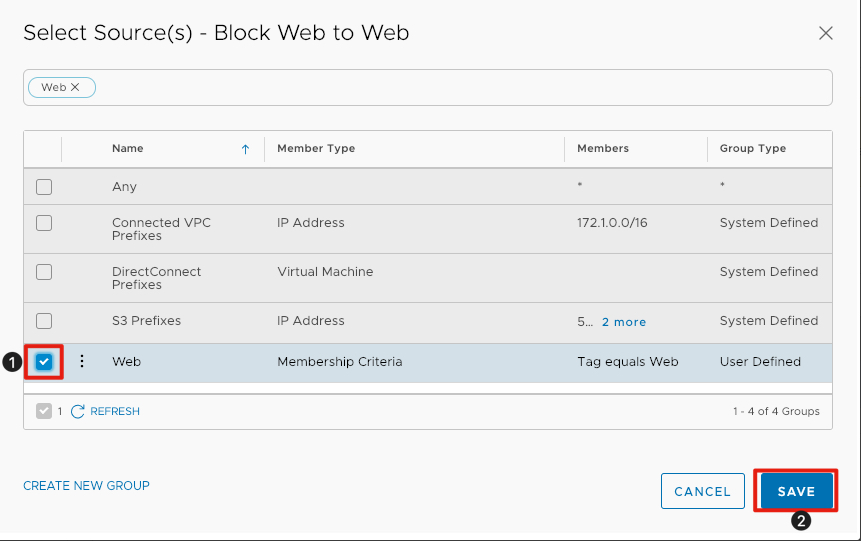Uncheck the Web group checkbox
This screenshot has width=861, height=541.
pyautogui.click(x=44, y=362)
